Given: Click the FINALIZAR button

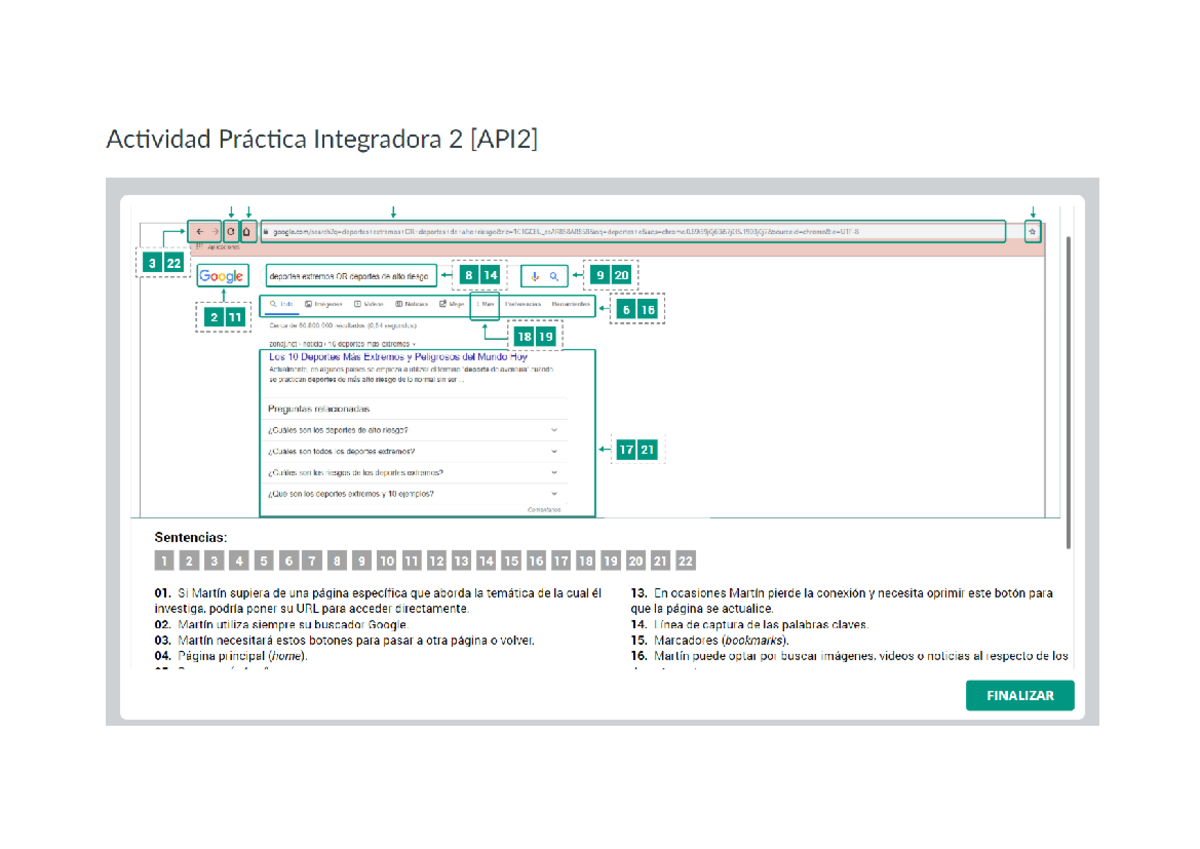Looking at the screenshot, I should 1019,696.
